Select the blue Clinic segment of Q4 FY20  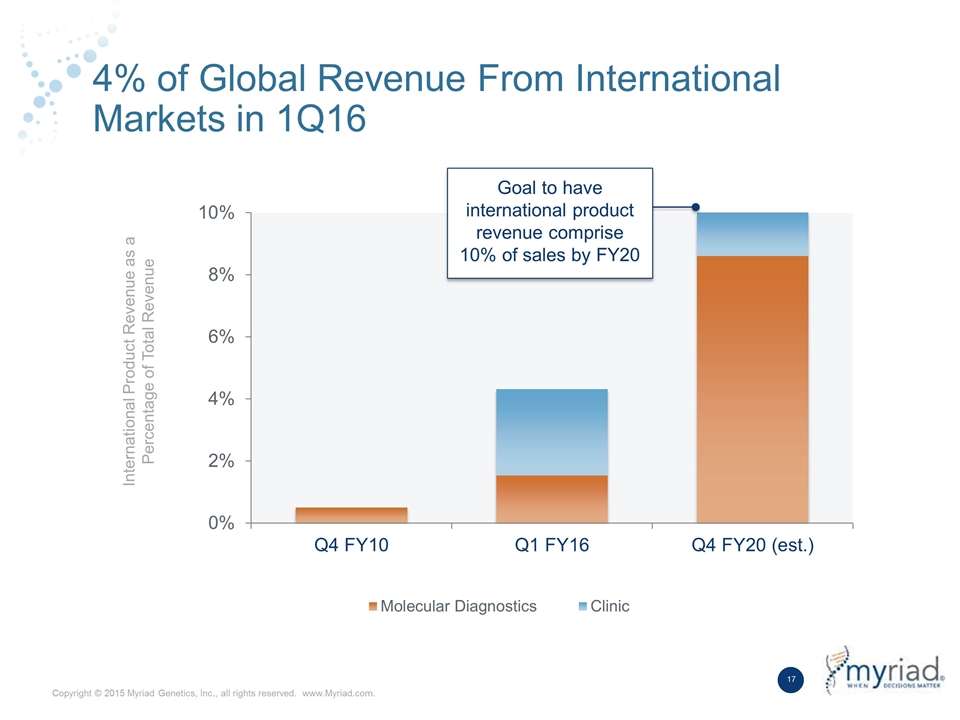coord(752,234)
